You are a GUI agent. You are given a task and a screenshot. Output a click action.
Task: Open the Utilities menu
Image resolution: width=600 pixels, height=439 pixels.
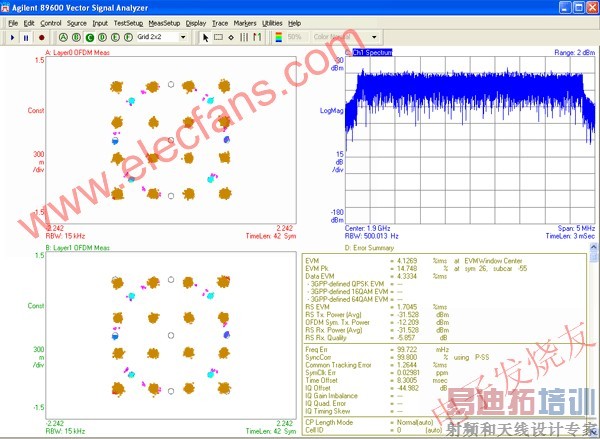pyautogui.click(x=272, y=23)
